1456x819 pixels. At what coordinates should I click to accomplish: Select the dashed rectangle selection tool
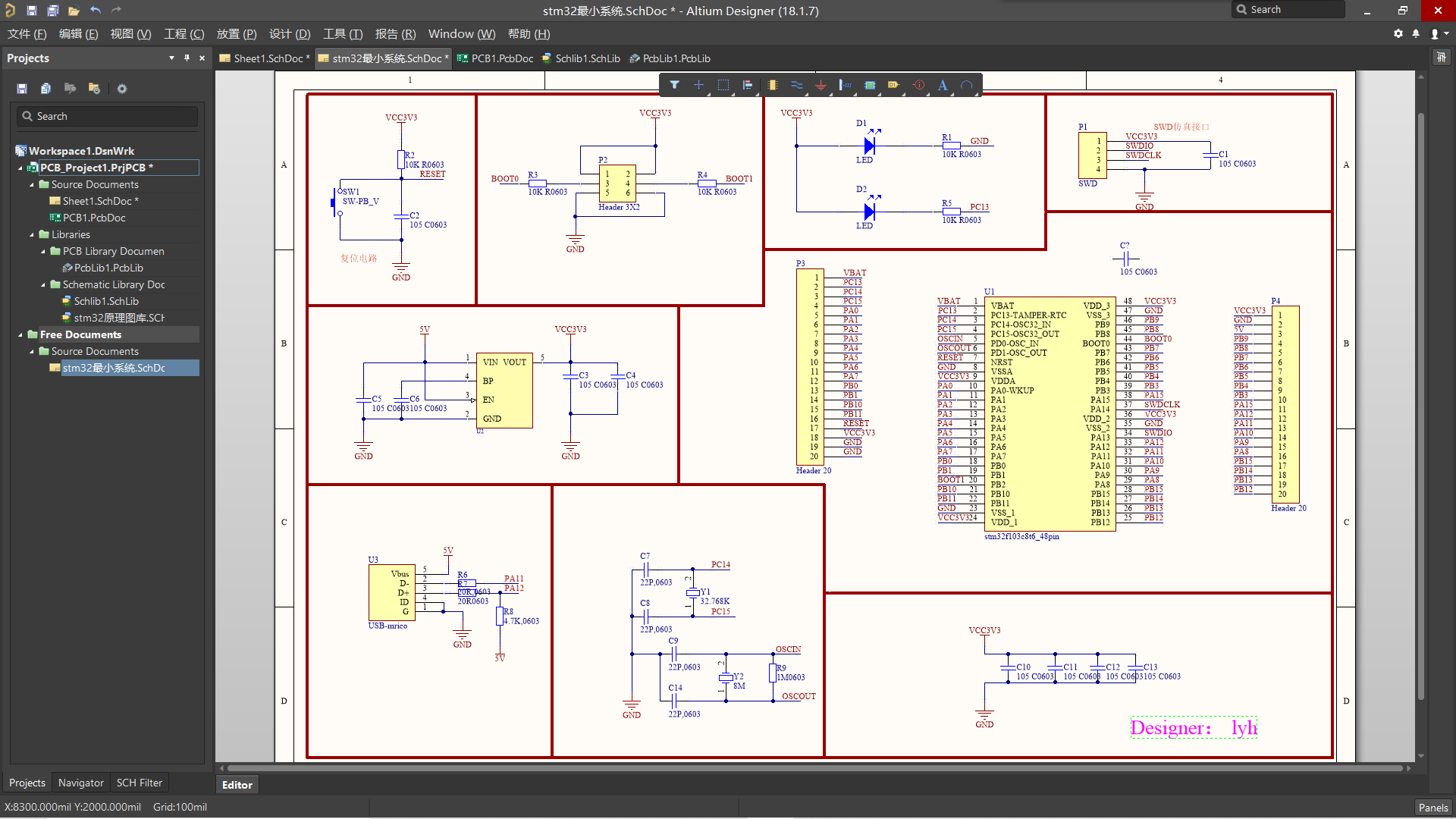coord(723,85)
